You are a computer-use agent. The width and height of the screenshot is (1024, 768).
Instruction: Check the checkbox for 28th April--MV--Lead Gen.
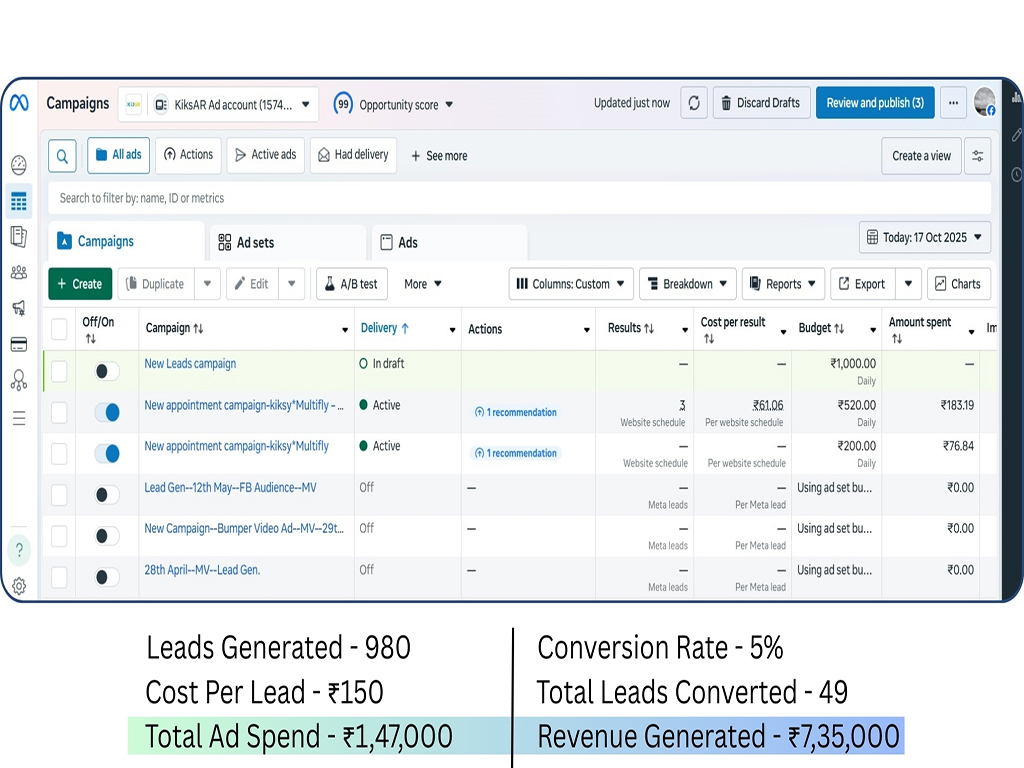point(57,577)
